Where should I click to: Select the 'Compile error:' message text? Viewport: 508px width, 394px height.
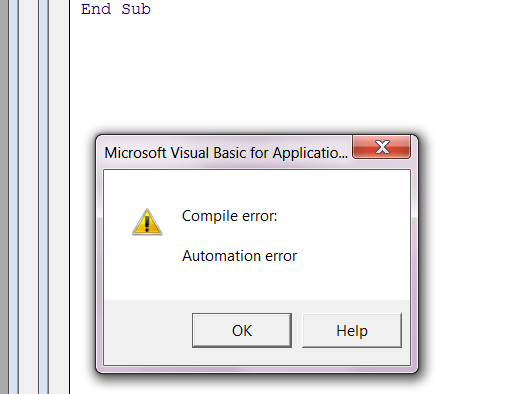click(229, 216)
